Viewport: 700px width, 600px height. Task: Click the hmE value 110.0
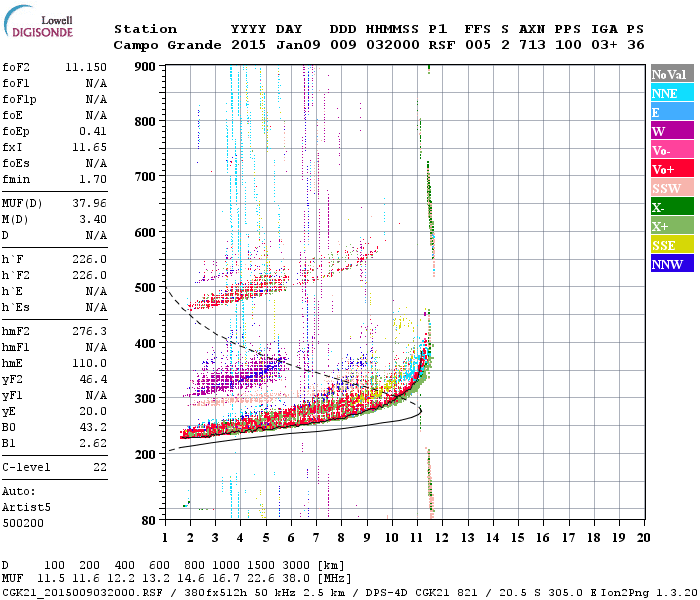pos(89,363)
